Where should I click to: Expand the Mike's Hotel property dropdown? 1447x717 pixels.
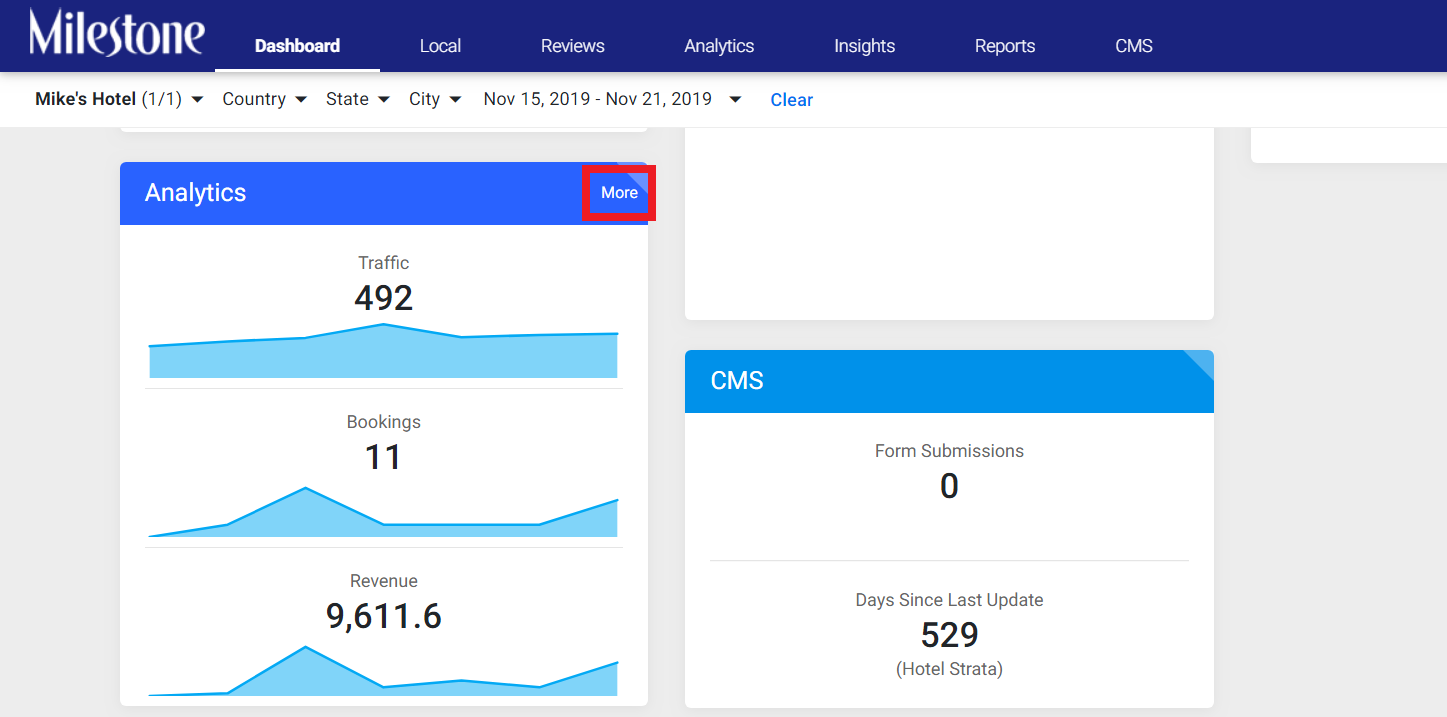point(119,99)
